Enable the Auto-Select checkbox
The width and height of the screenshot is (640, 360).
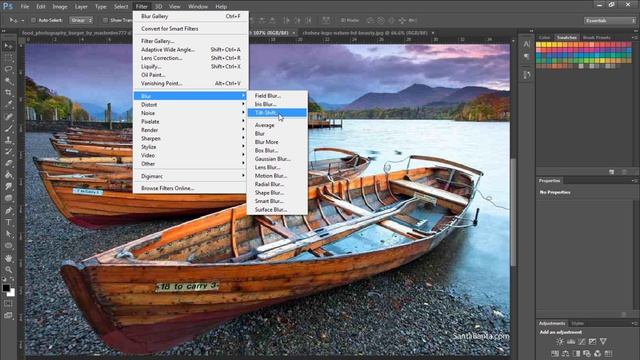pyautogui.click(x=33, y=20)
